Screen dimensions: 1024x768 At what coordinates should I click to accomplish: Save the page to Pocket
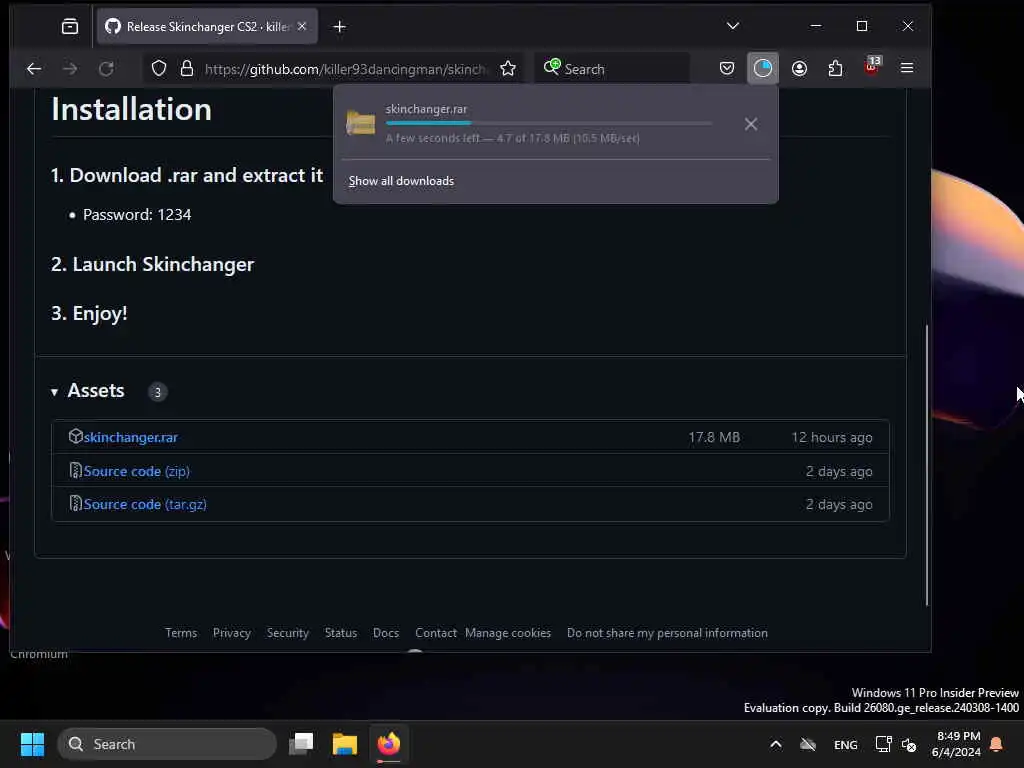point(727,69)
